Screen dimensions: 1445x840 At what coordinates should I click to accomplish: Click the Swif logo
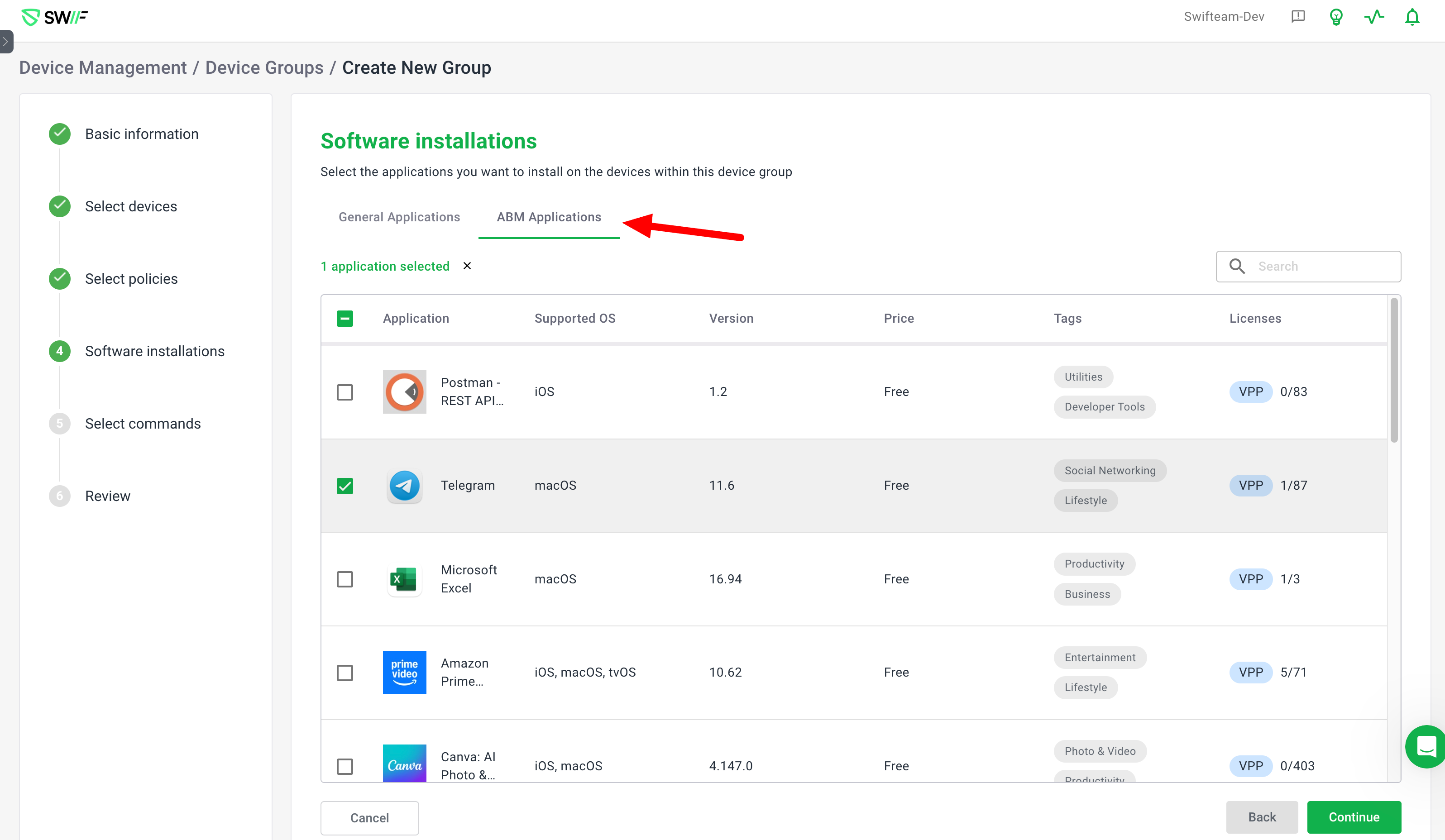pyautogui.click(x=54, y=17)
